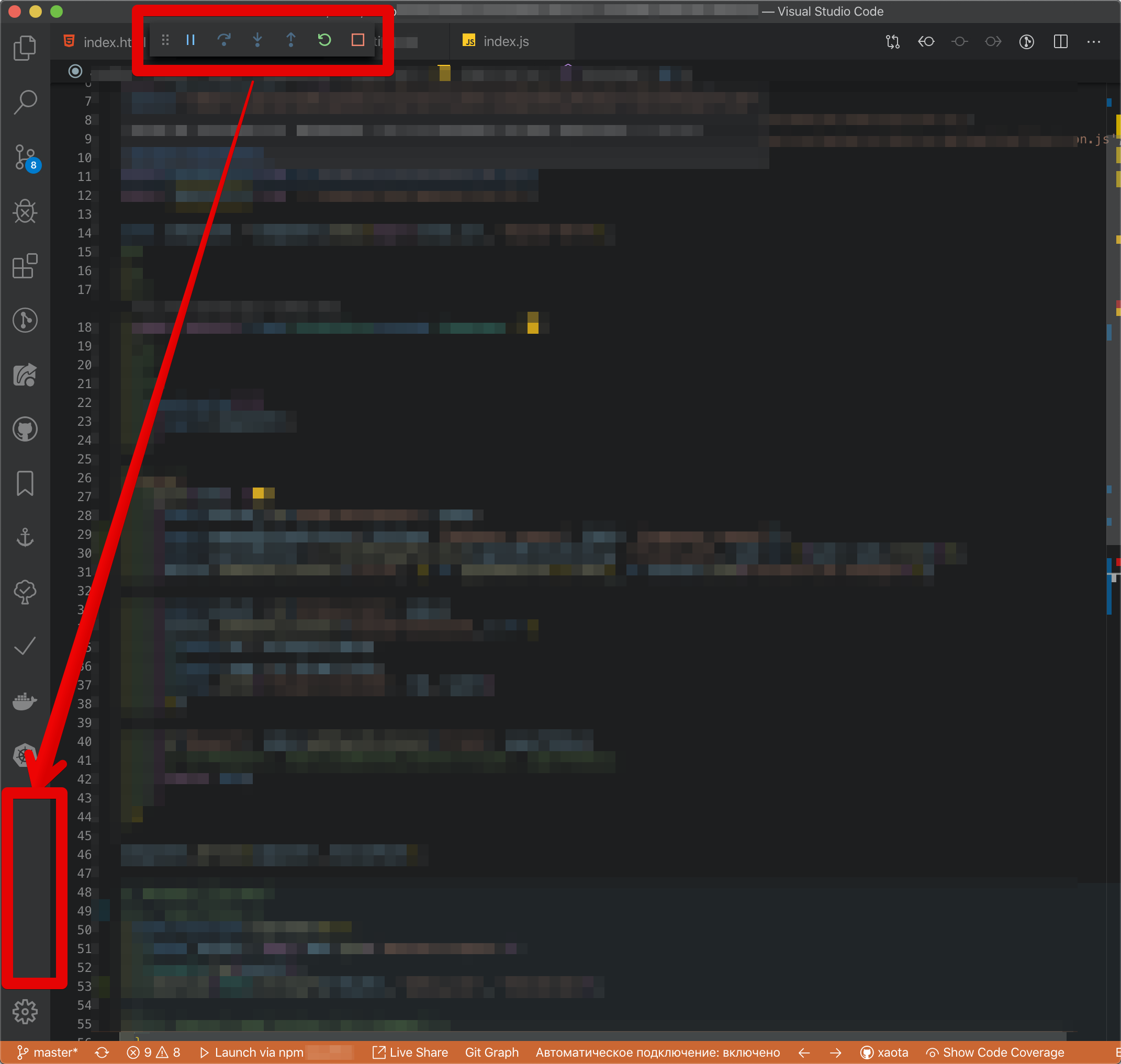Stop the debugger
This screenshot has height=1064, width=1121.
(x=357, y=40)
